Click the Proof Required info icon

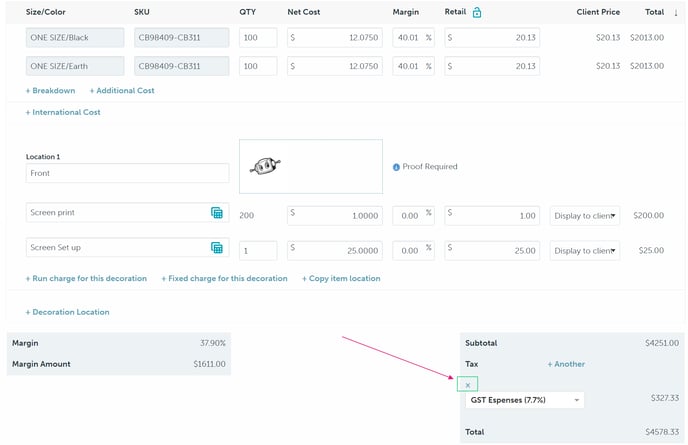point(396,167)
